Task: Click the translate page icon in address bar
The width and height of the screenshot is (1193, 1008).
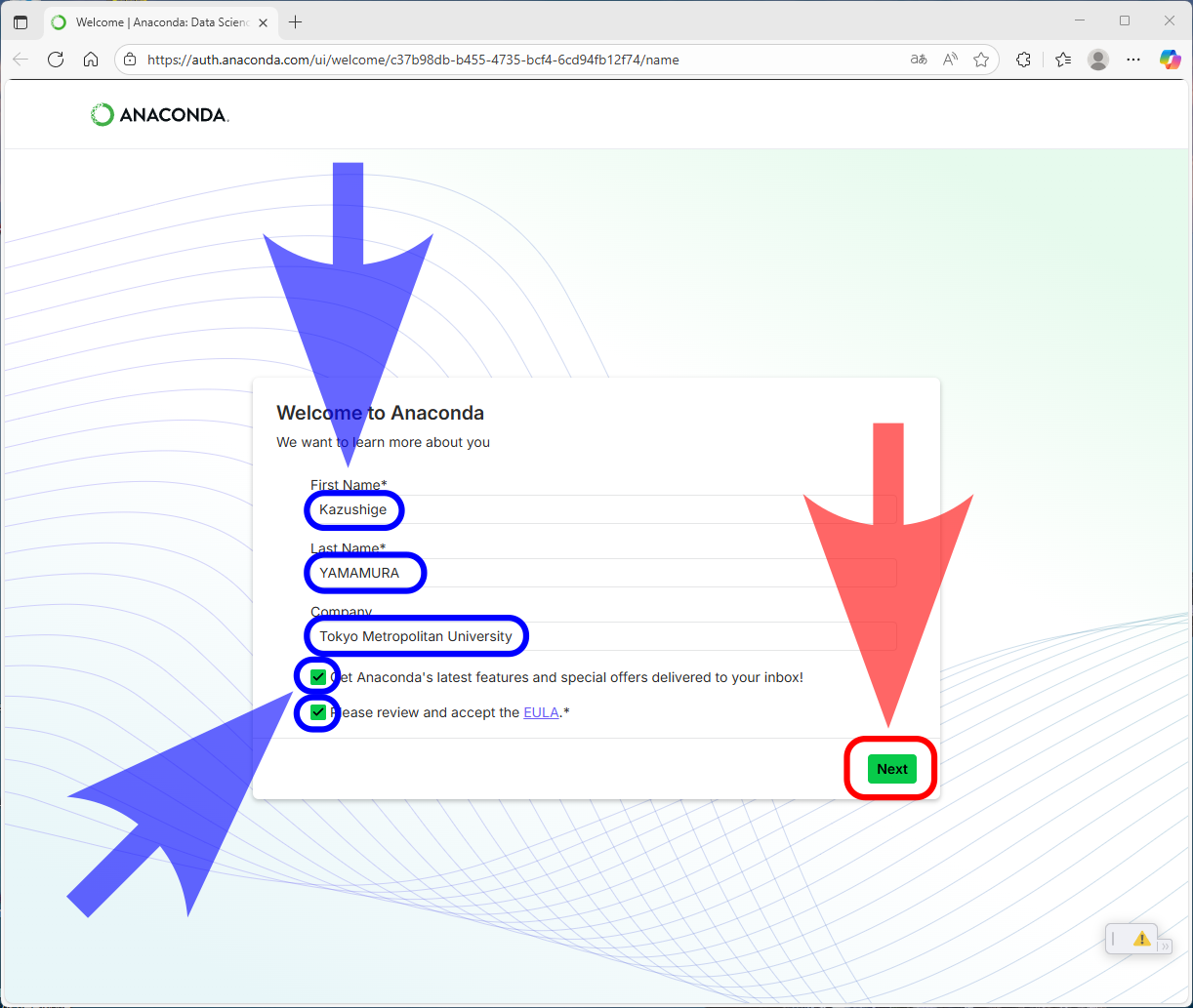Action: click(x=918, y=60)
